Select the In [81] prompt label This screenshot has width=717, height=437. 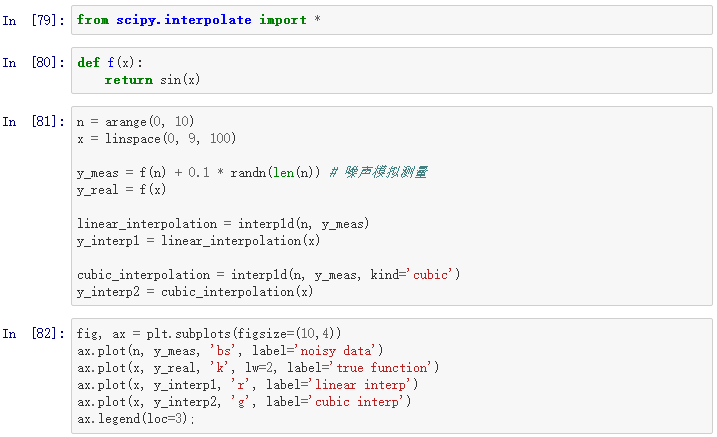(x=33, y=122)
